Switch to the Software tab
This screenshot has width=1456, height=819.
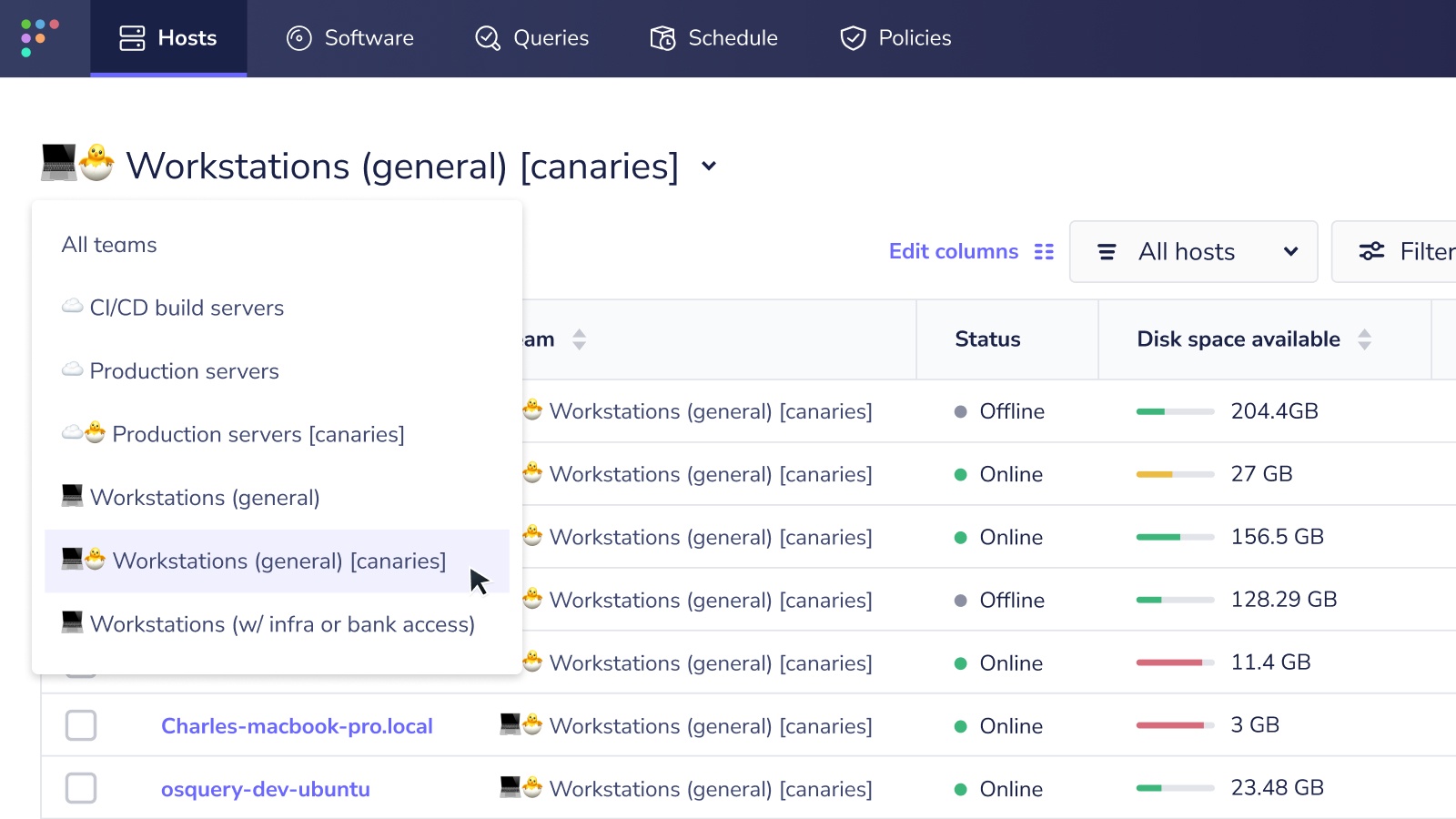click(350, 38)
